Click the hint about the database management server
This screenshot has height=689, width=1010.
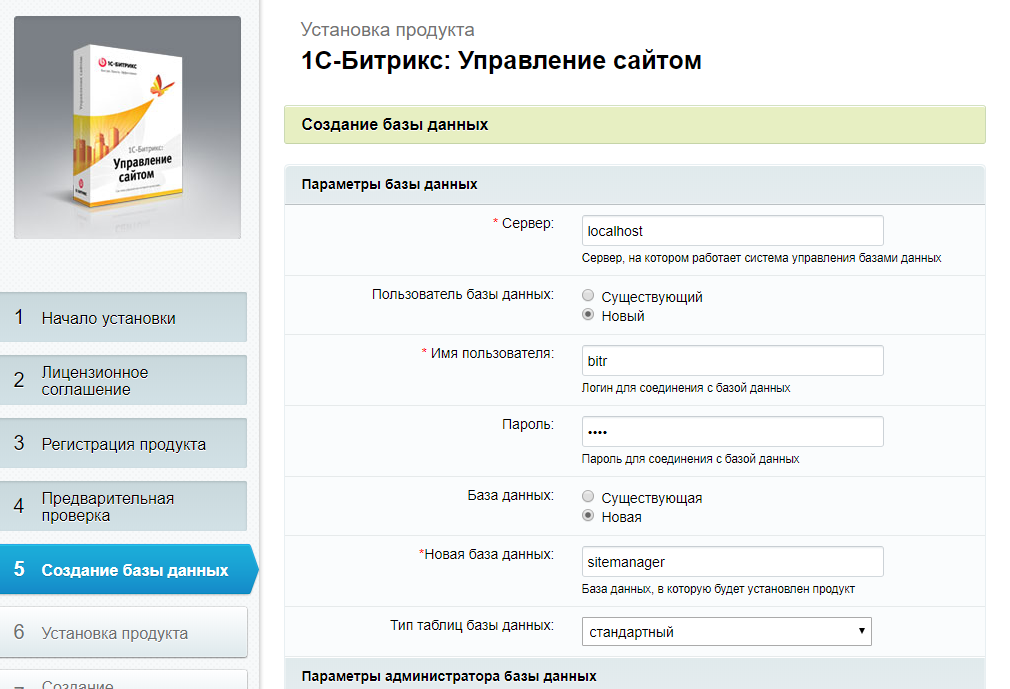(761, 258)
